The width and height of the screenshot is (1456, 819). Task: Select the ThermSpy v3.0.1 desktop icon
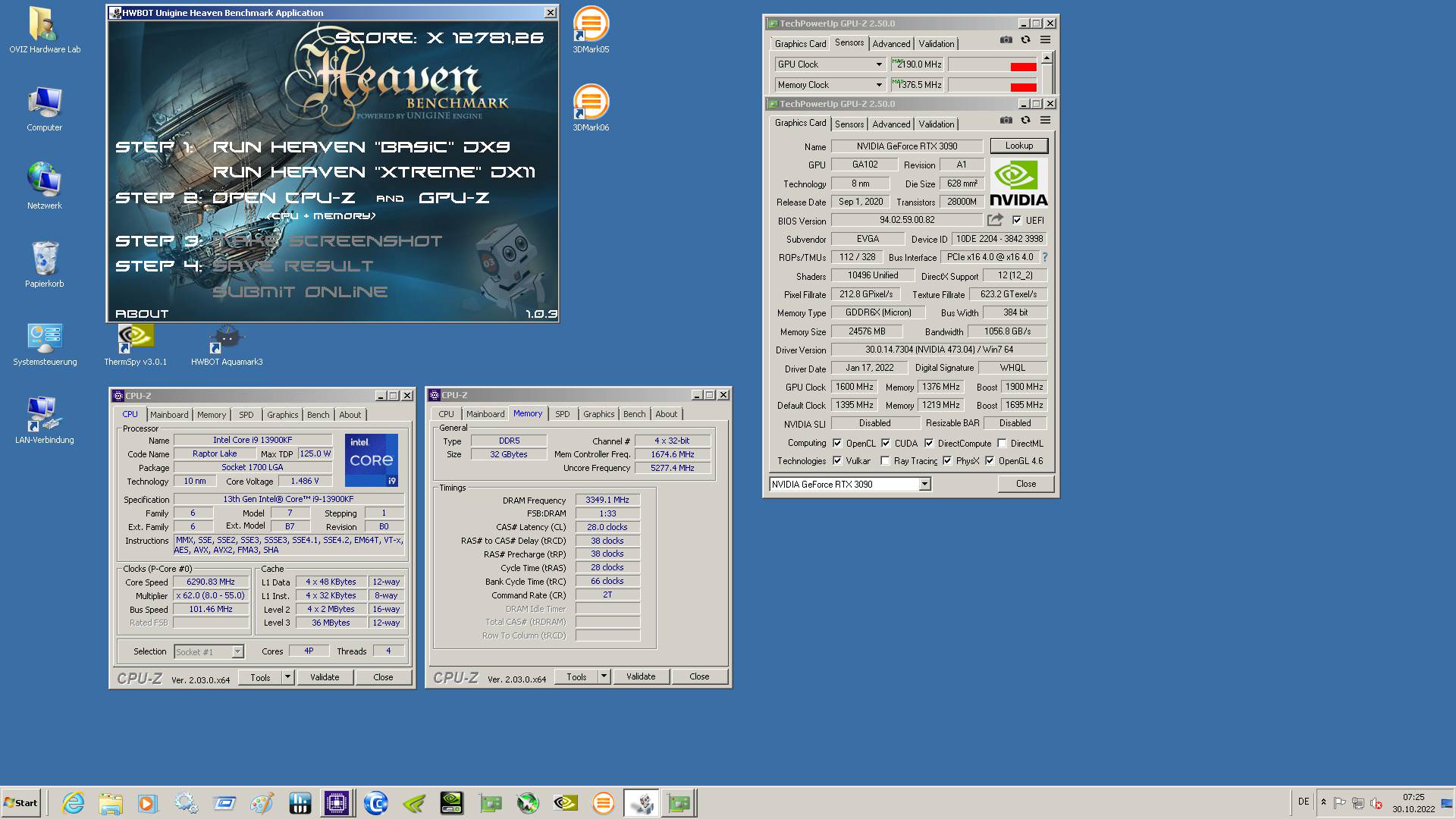tap(136, 346)
